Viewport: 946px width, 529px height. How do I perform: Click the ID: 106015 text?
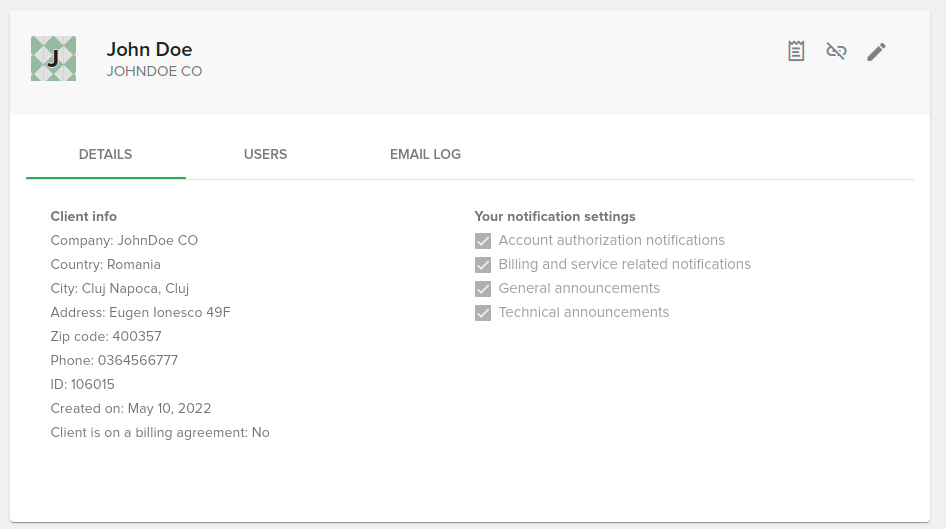tap(83, 384)
